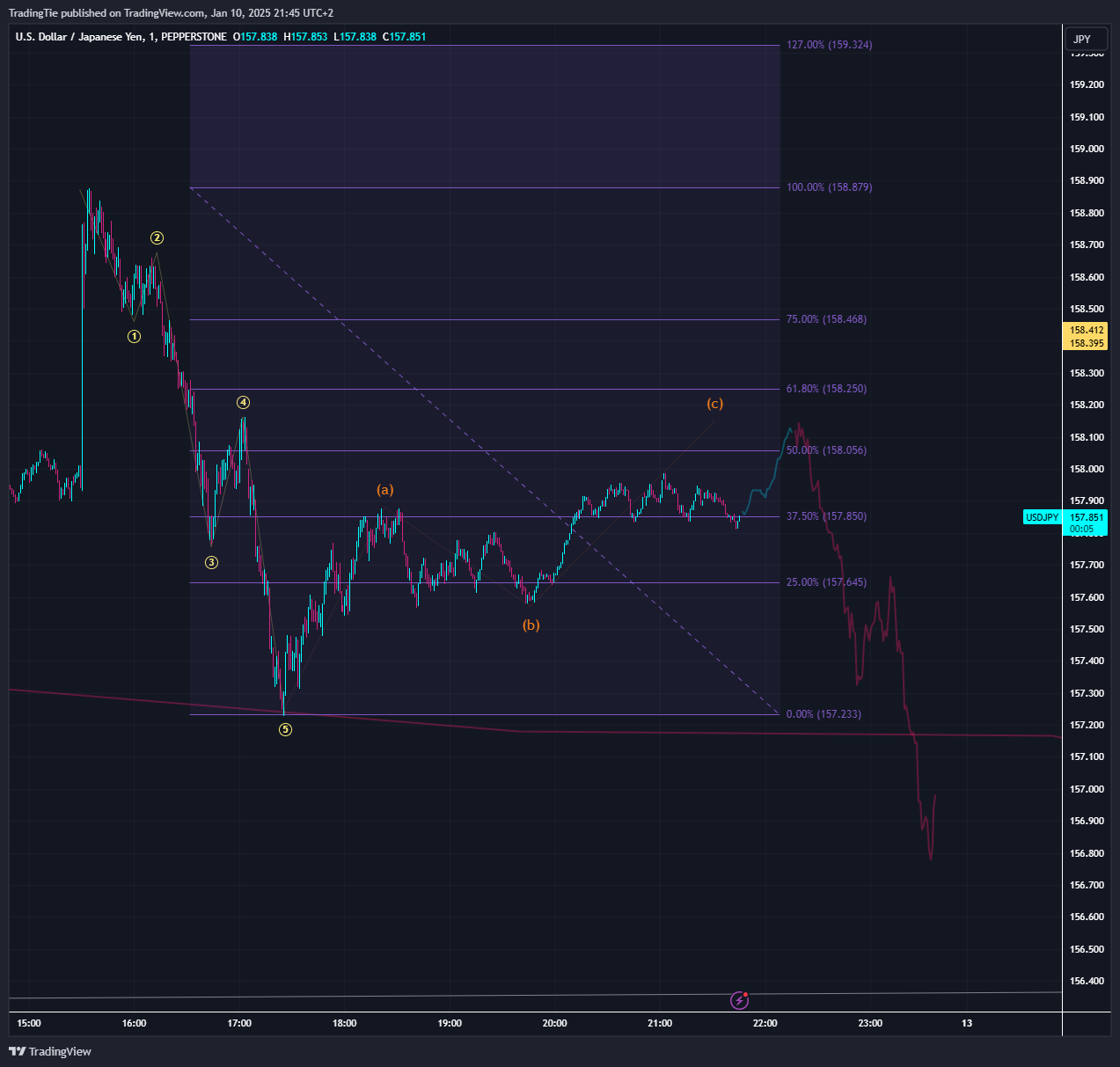1120x1067 pixels.
Task: Click the circled wave 1 label
Action: tap(134, 336)
